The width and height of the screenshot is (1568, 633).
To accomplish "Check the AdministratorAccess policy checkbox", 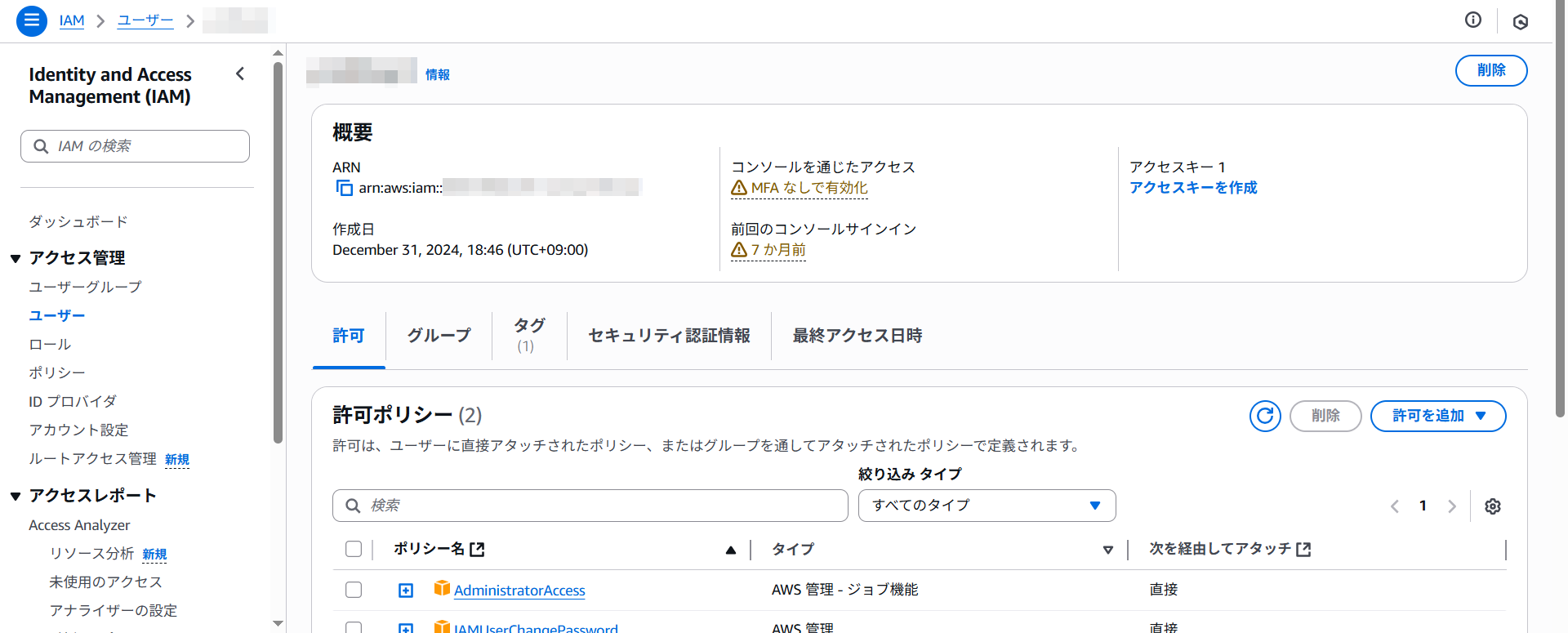I will click(x=354, y=590).
